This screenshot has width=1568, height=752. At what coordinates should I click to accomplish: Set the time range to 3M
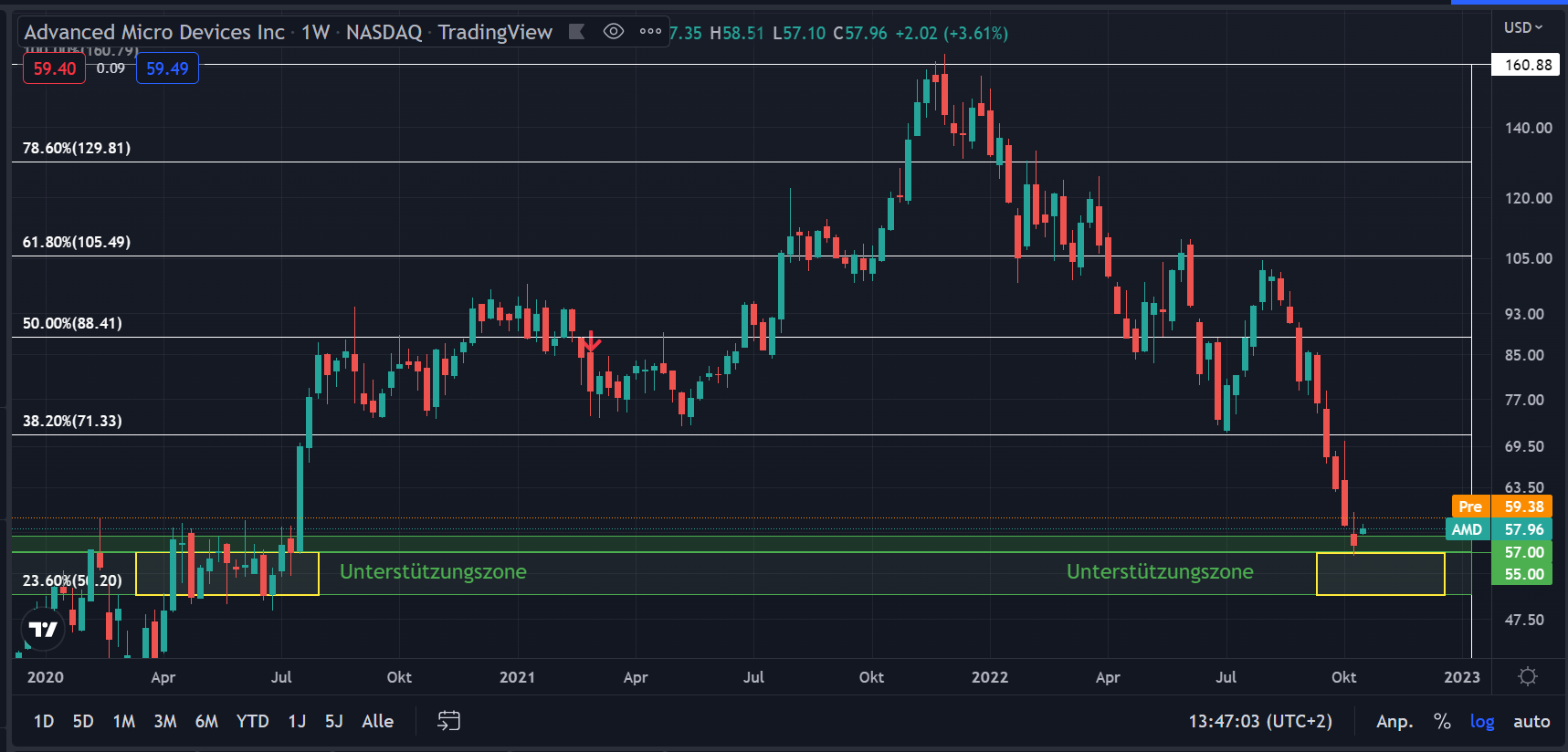click(165, 721)
